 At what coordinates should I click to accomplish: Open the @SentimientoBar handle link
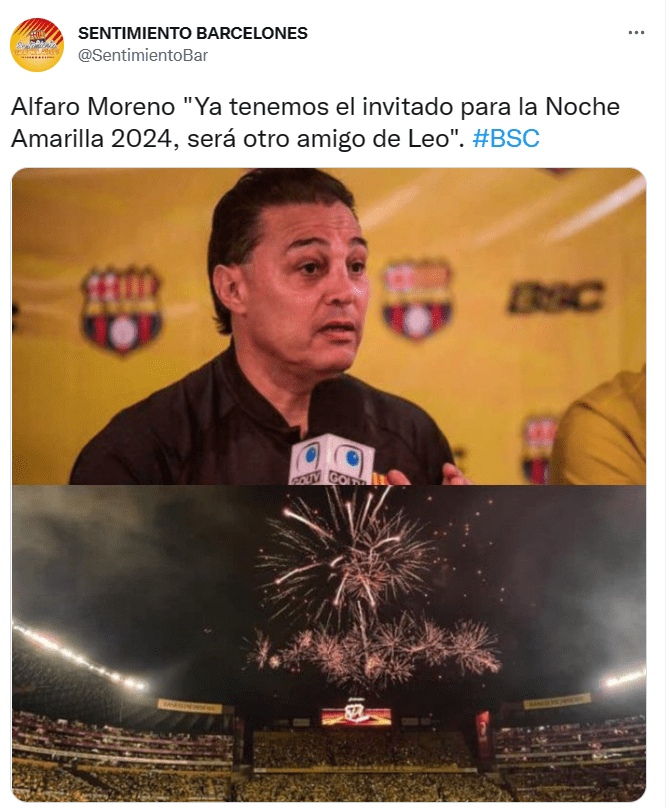[143, 55]
